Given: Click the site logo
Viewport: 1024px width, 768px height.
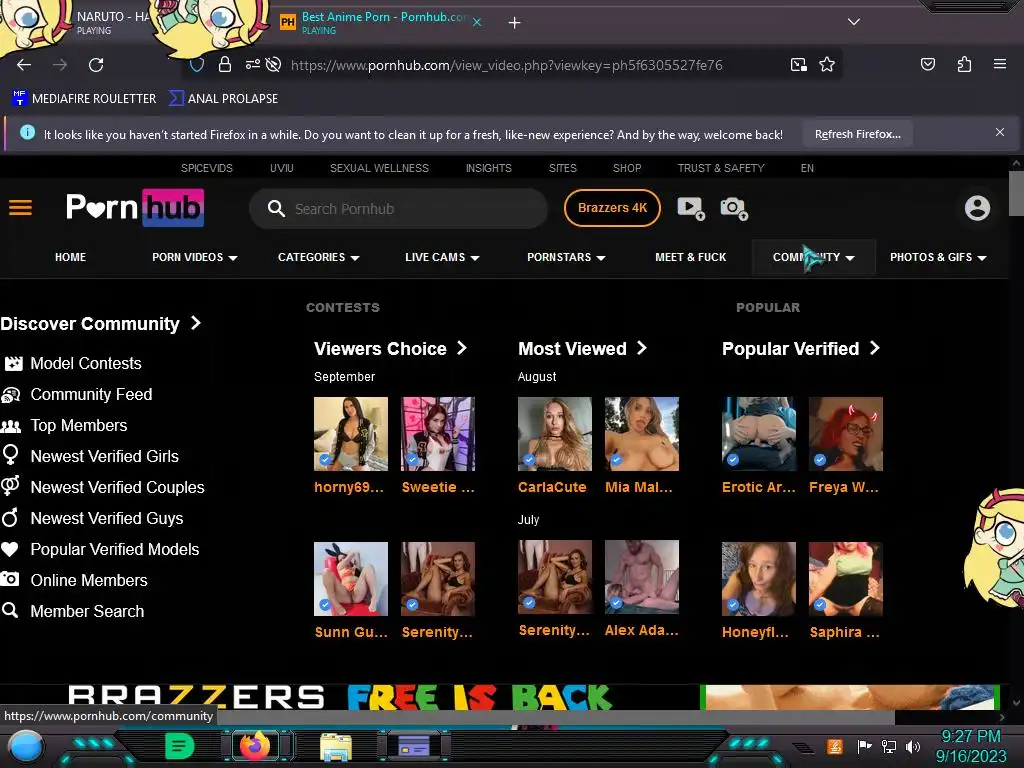Looking at the screenshot, I should pos(135,208).
